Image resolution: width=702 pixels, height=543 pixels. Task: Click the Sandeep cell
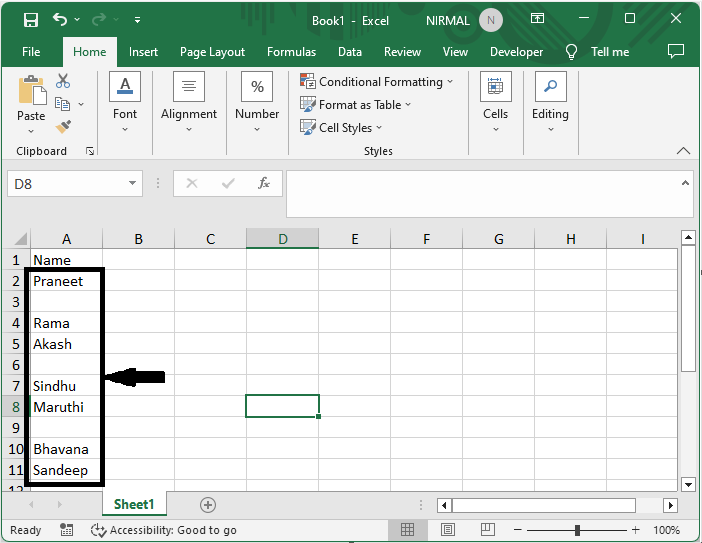click(x=66, y=470)
